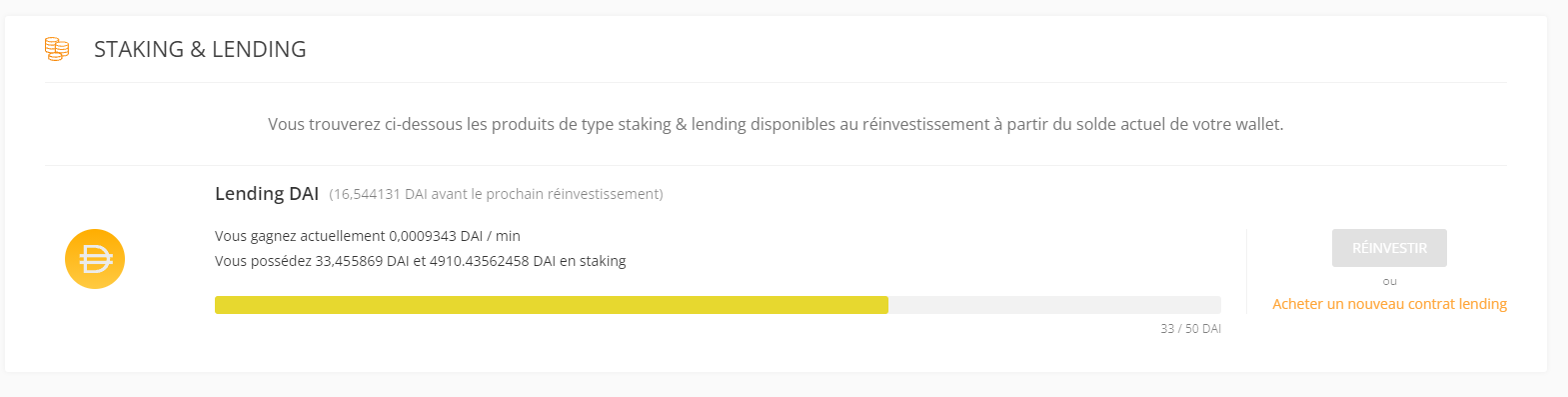1568x397 pixels.
Task: Select the 33 / 50 DAI progress label
Action: click(x=1190, y=328)
